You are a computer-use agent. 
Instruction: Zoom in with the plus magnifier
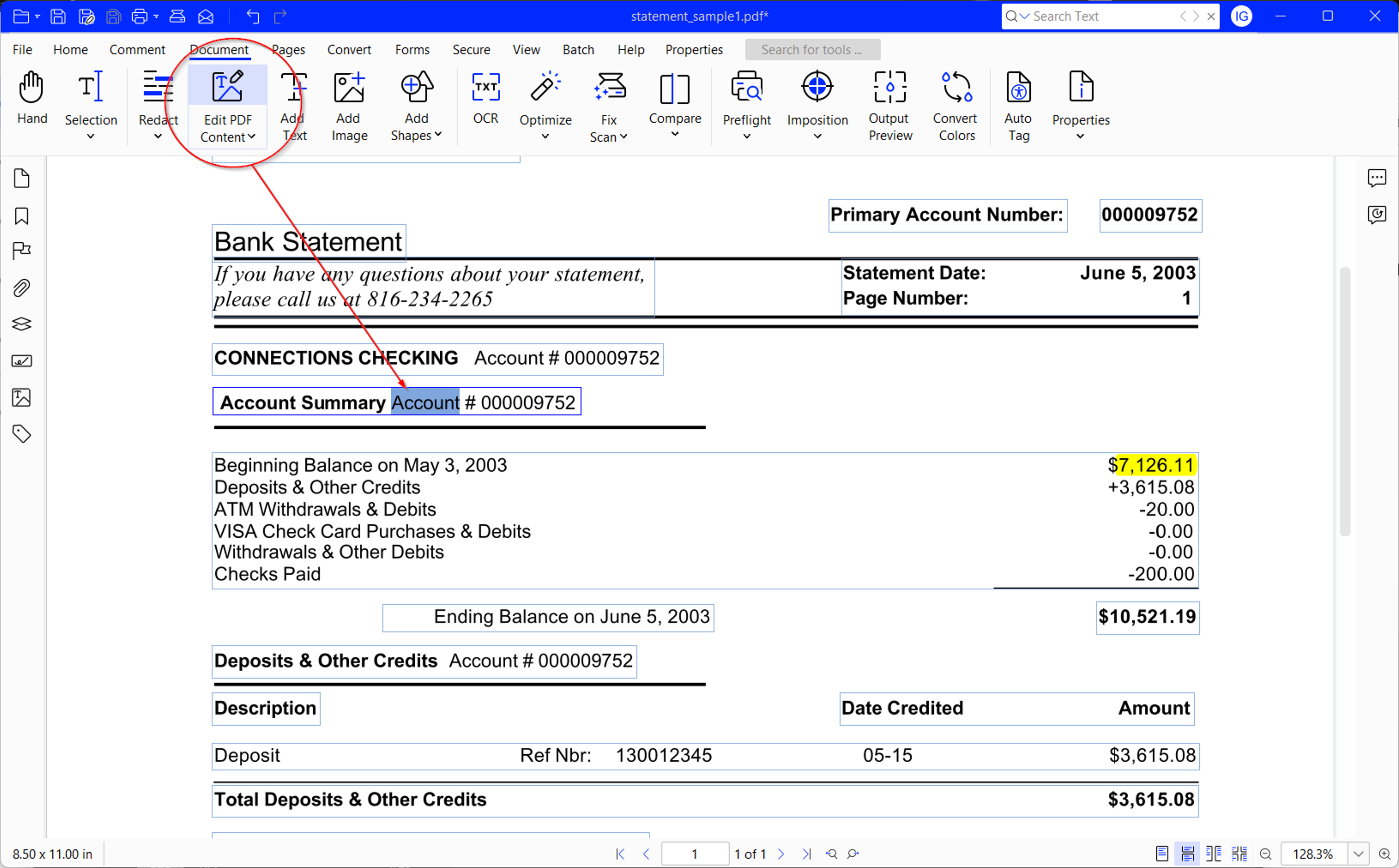tap(1385, 854)
